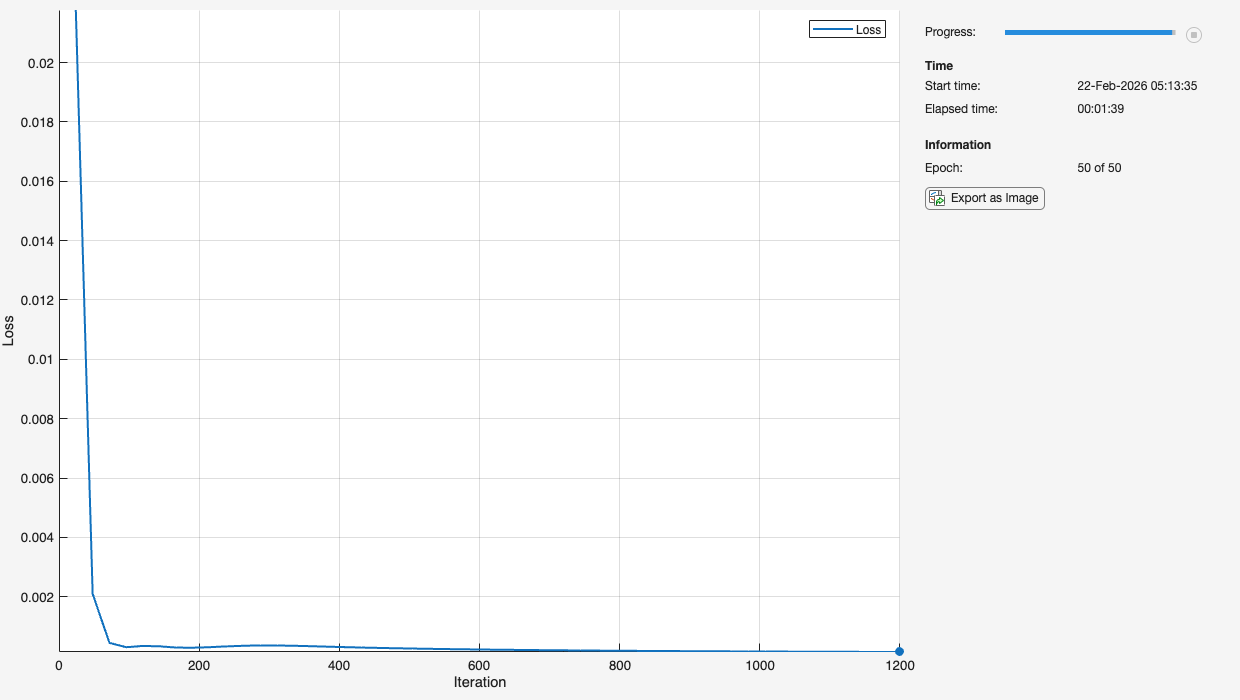Click the Export as Image icon
The width and height of the screenshot is (1240, 700).
coord(937,198)
